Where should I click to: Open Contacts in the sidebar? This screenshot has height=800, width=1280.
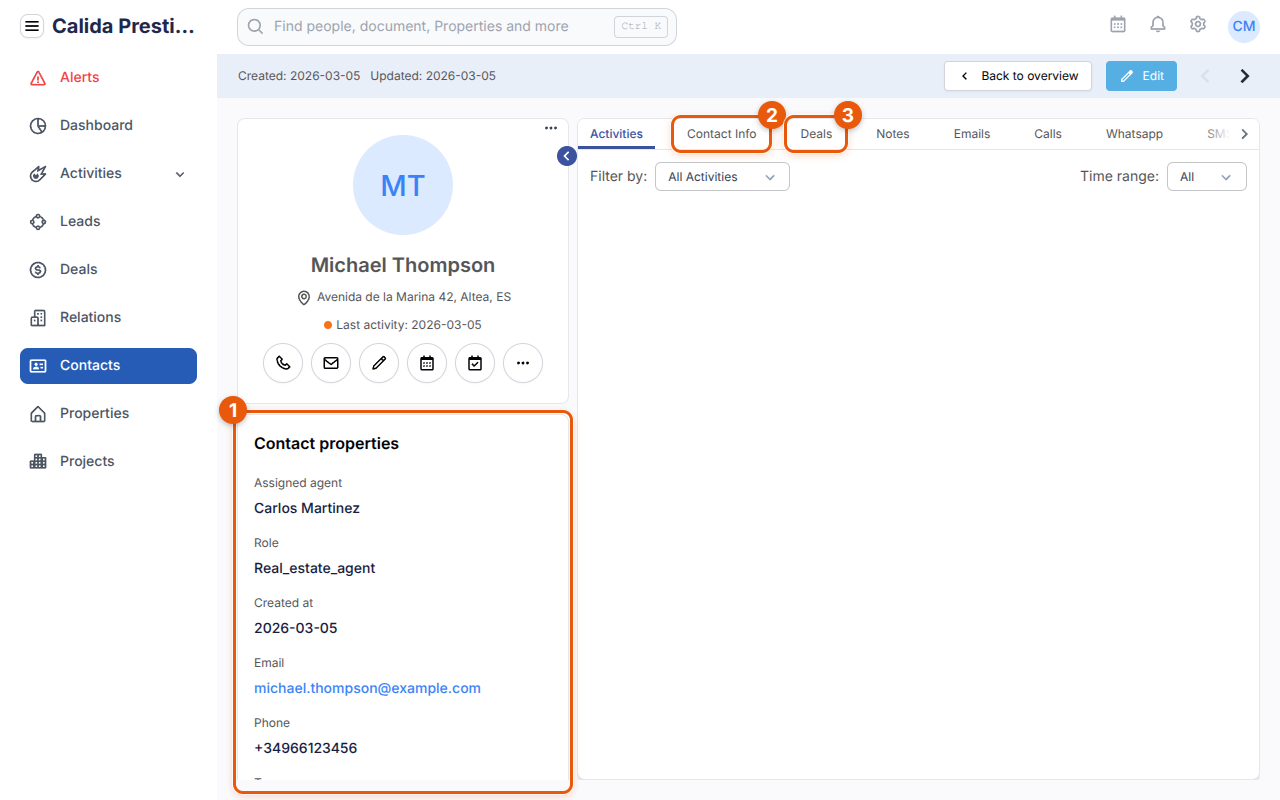[108, 365]
